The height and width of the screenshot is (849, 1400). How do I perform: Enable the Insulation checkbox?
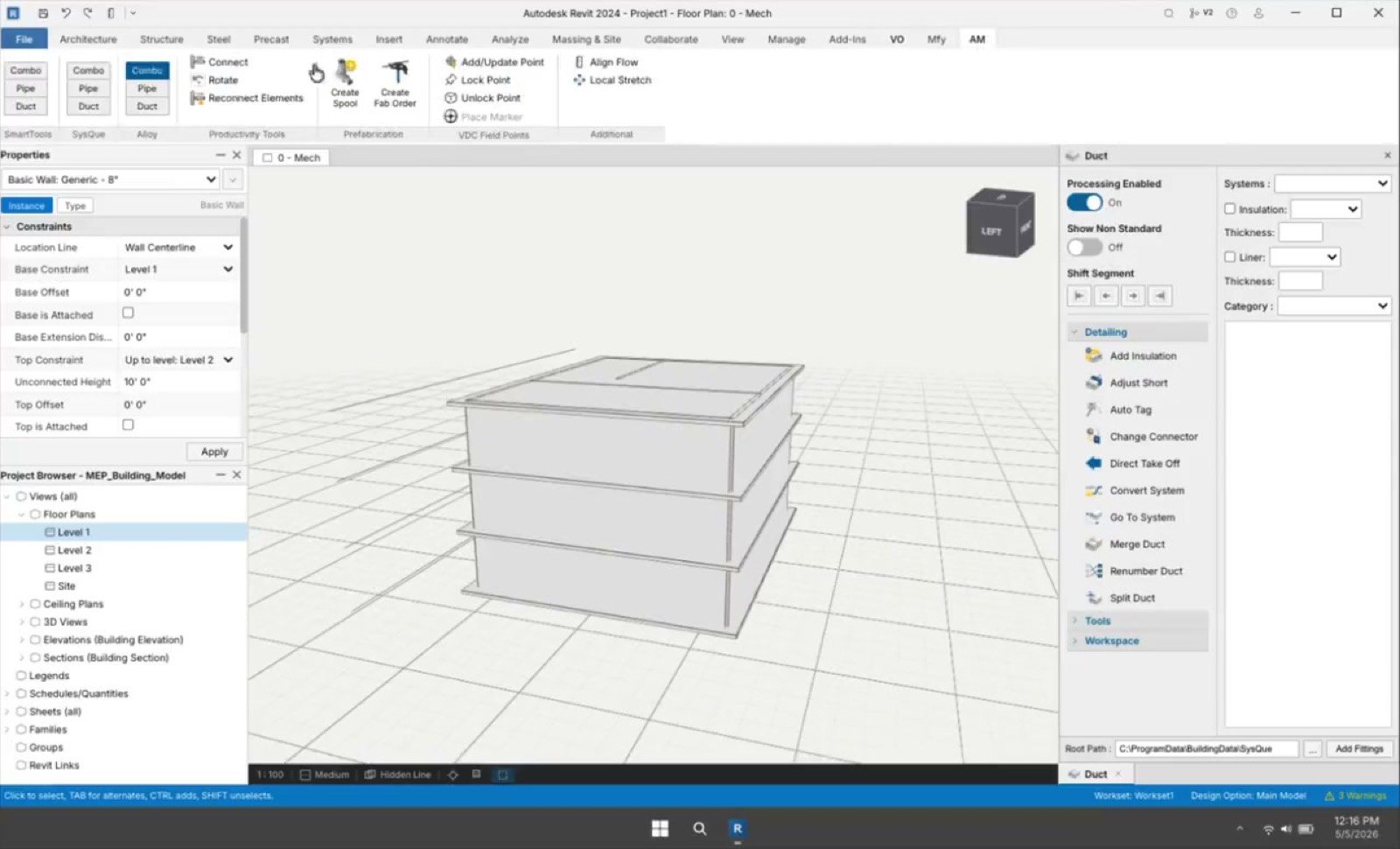pyautogui.click(x=1229, y=209)
